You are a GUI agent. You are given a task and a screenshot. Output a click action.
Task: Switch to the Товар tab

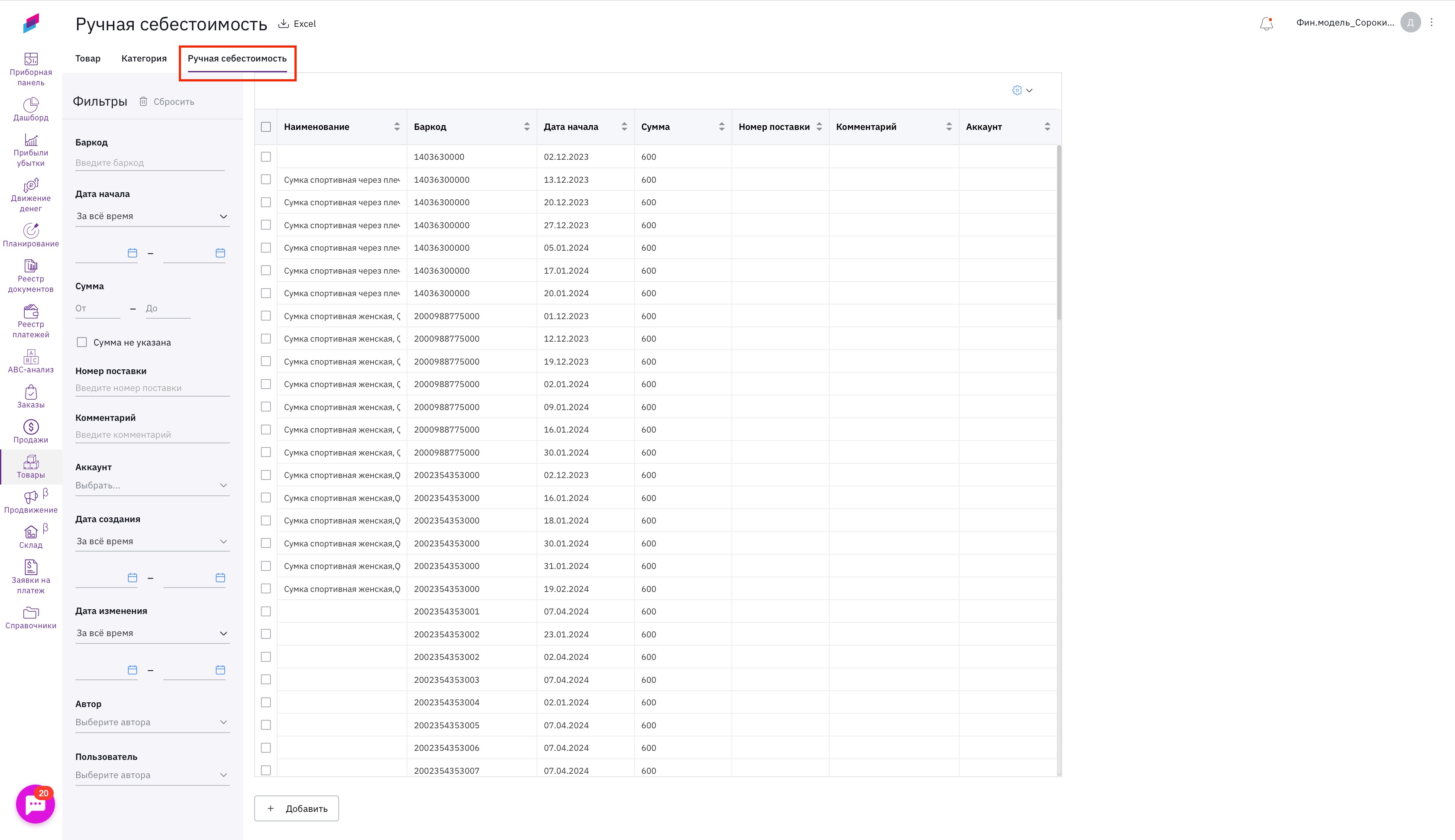point(88,58)
